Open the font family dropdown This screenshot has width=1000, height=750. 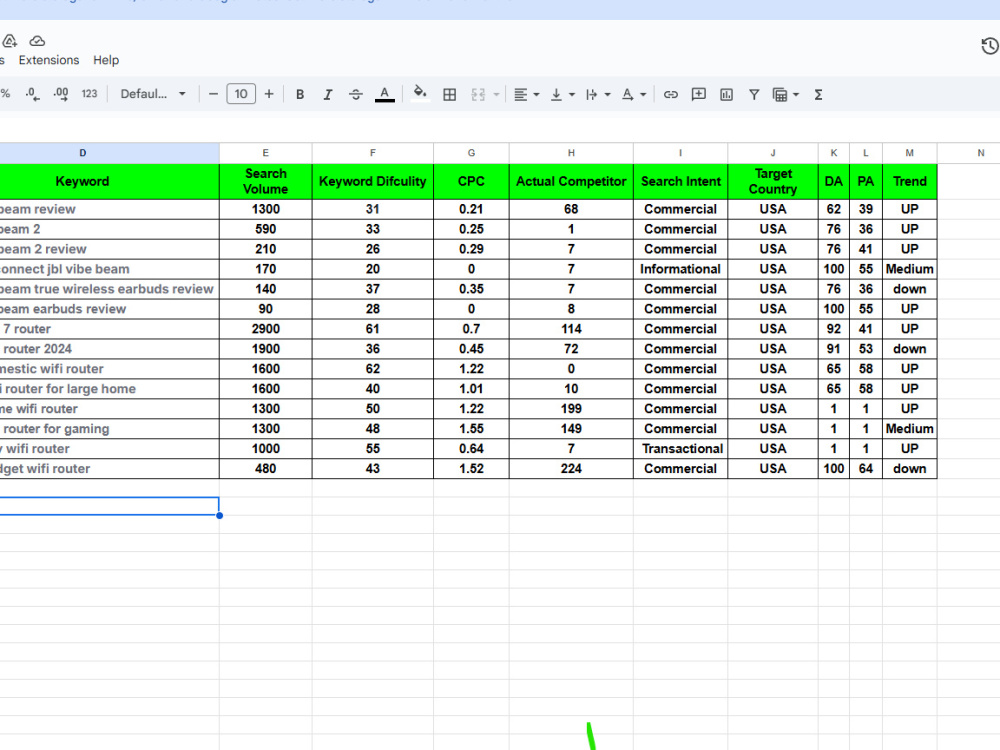click(x=153, y=94)
